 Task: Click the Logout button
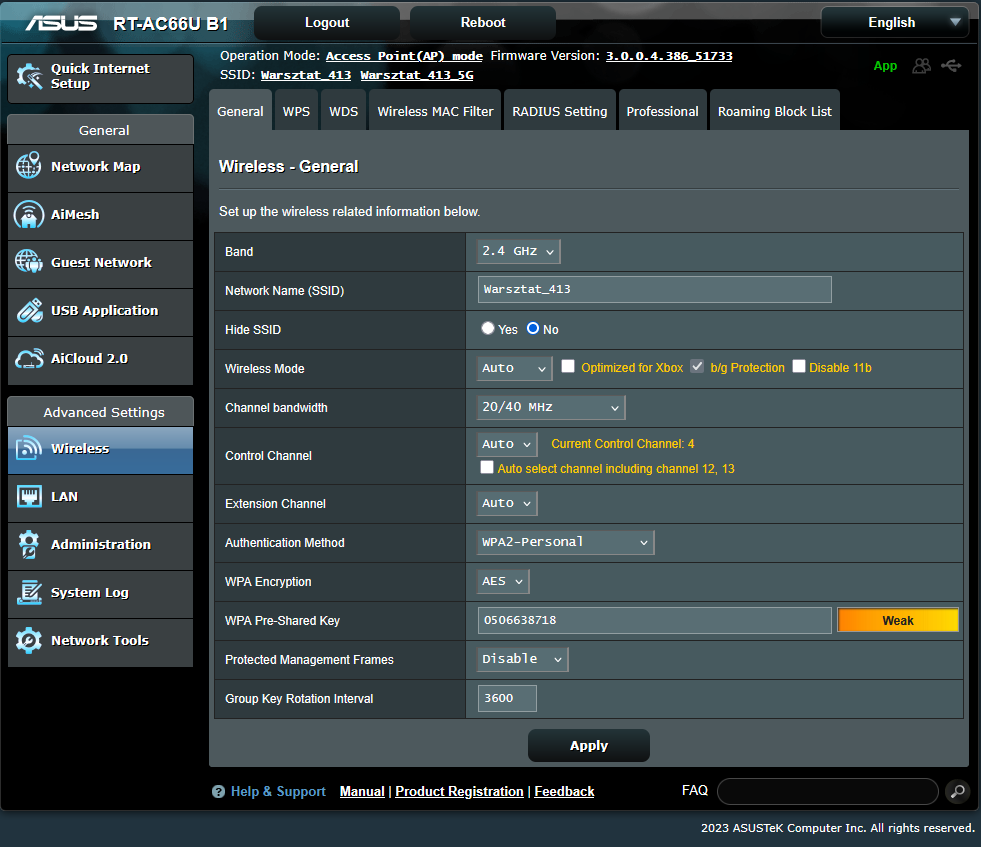coord(327,23)
